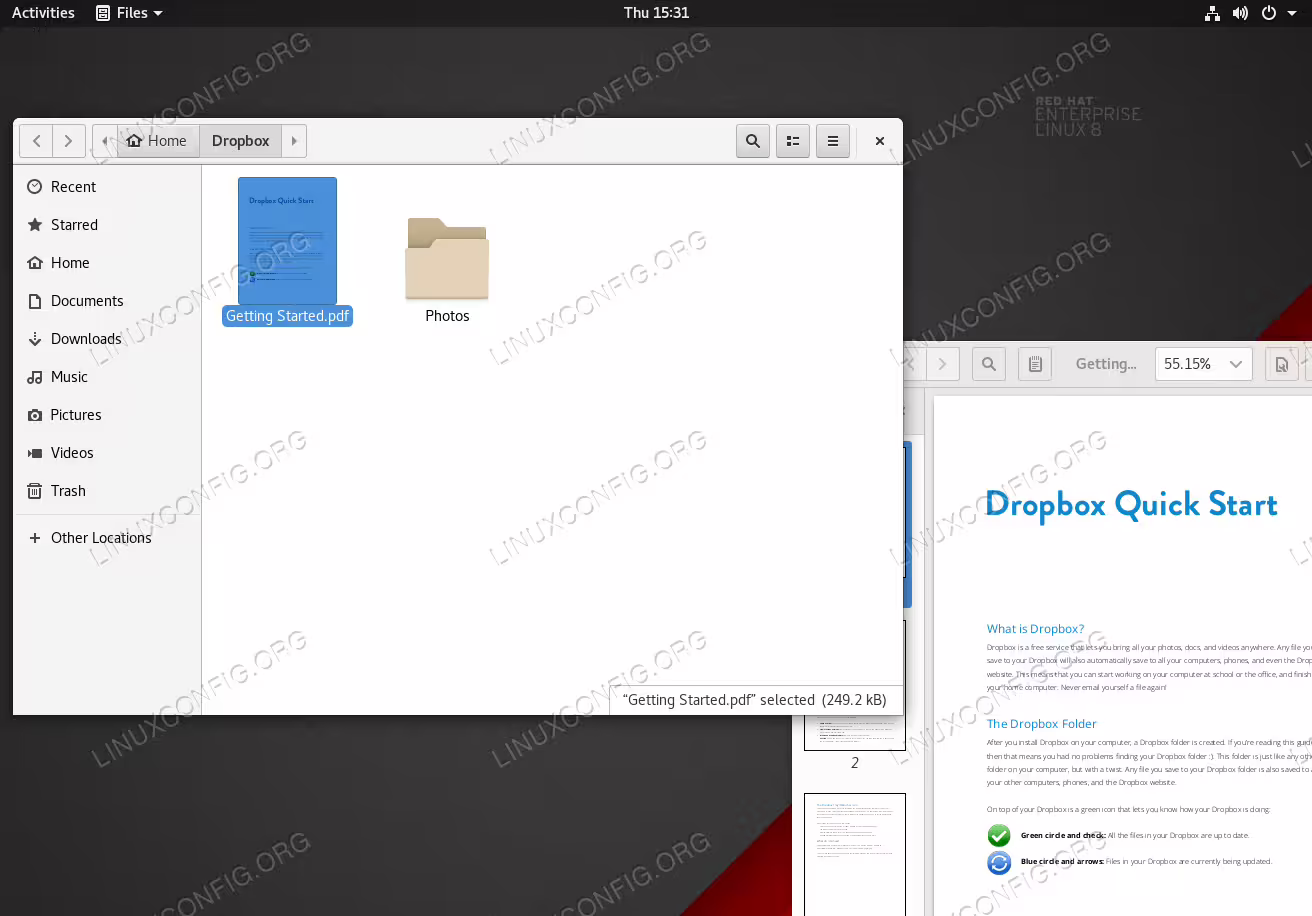This screenshot has height=916, width=1312.
Task: Go back in Files navigation
Action: (x=36, y=141)
